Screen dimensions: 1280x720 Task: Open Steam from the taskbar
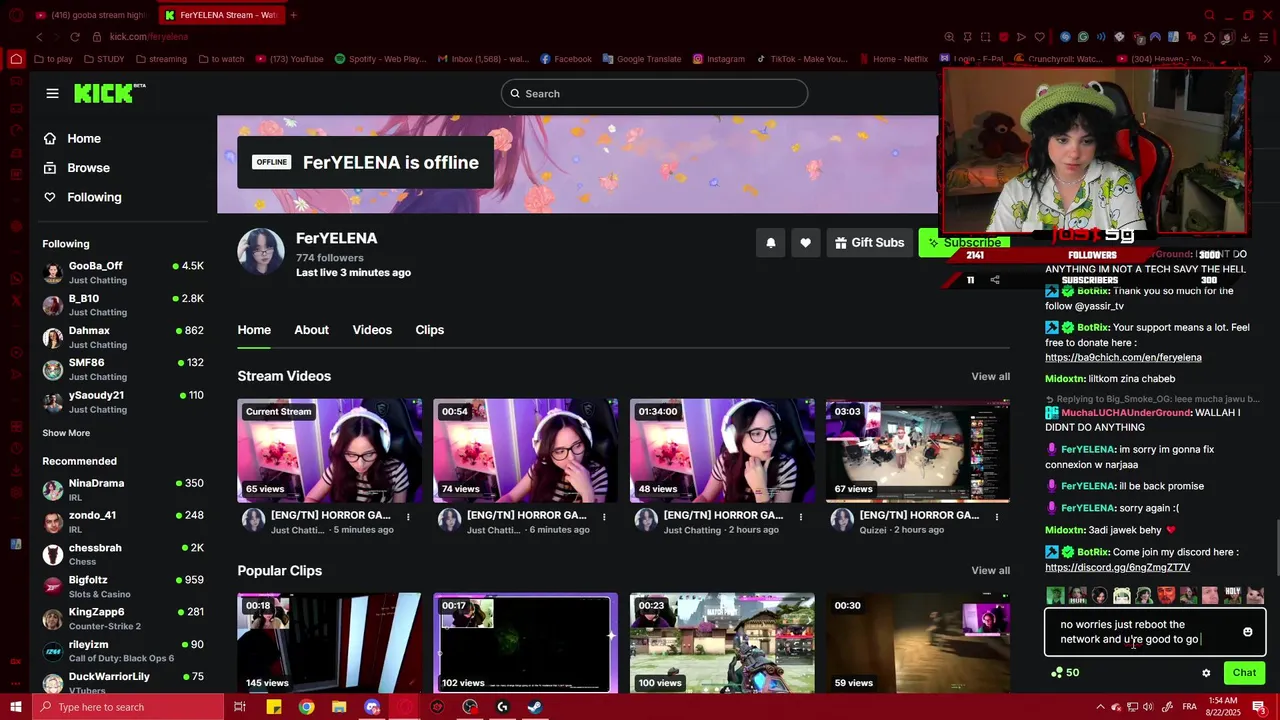[535, 707]
